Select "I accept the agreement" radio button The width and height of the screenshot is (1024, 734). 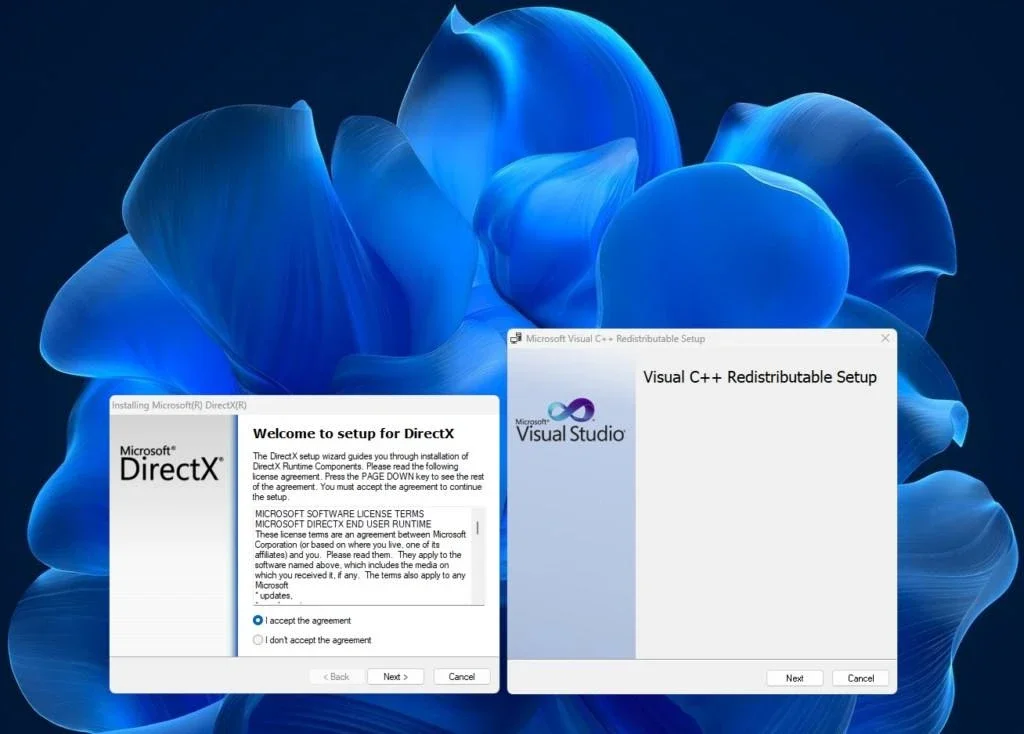pyautogui.click(x=258, y=620)
